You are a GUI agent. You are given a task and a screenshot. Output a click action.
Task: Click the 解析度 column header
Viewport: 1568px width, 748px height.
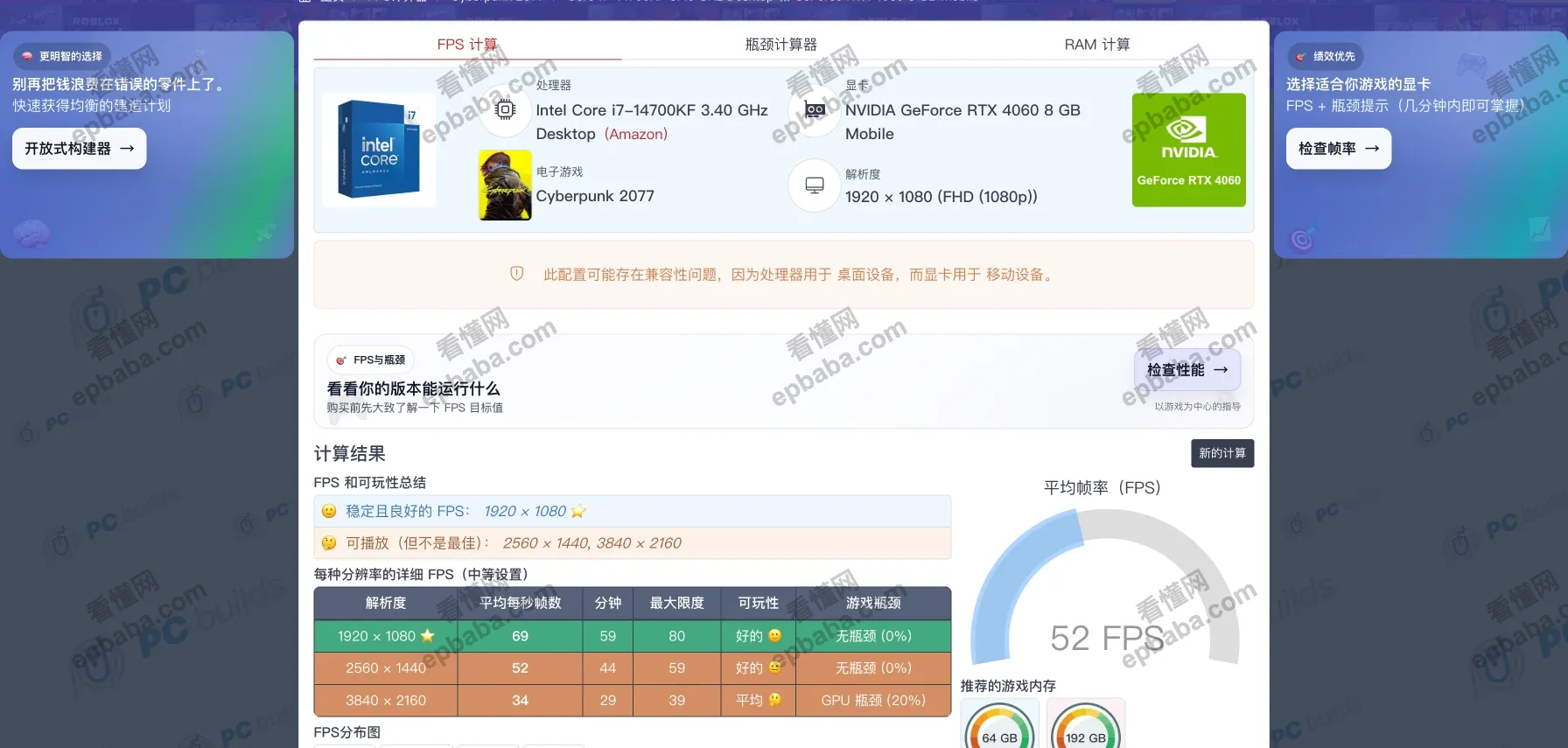tap(386, 603)
